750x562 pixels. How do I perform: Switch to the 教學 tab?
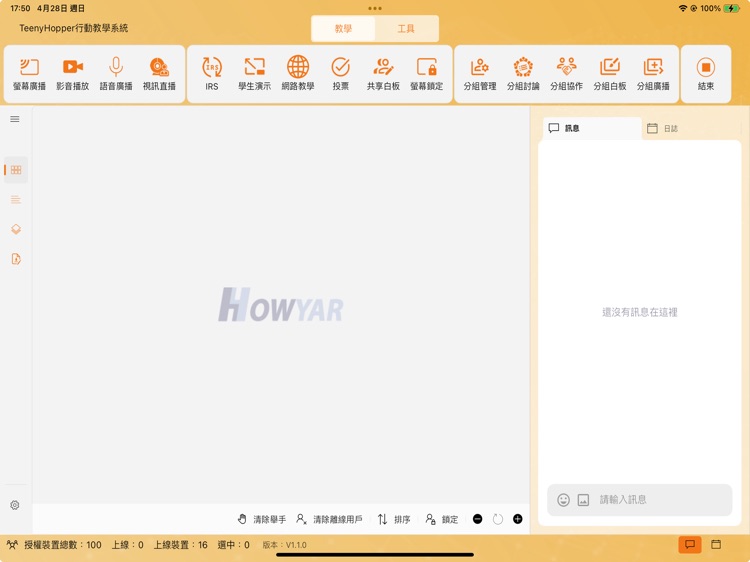(x=343, y=29)
